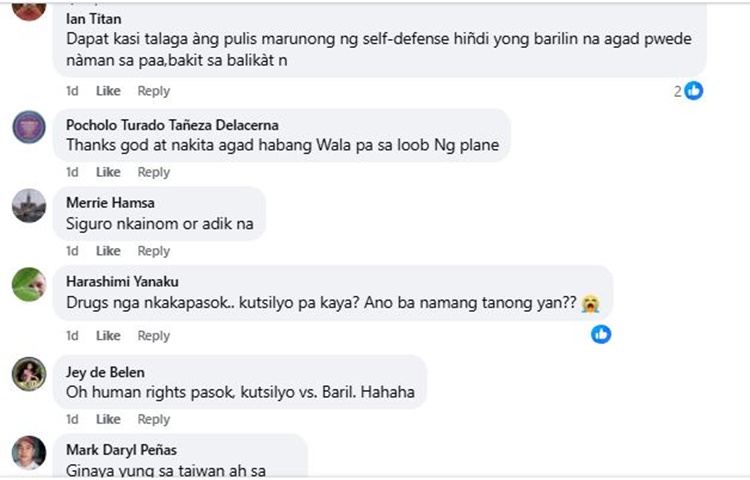Open Mark Daryl Peñas's name link
The image size is (750, 480).
(121, 450)
